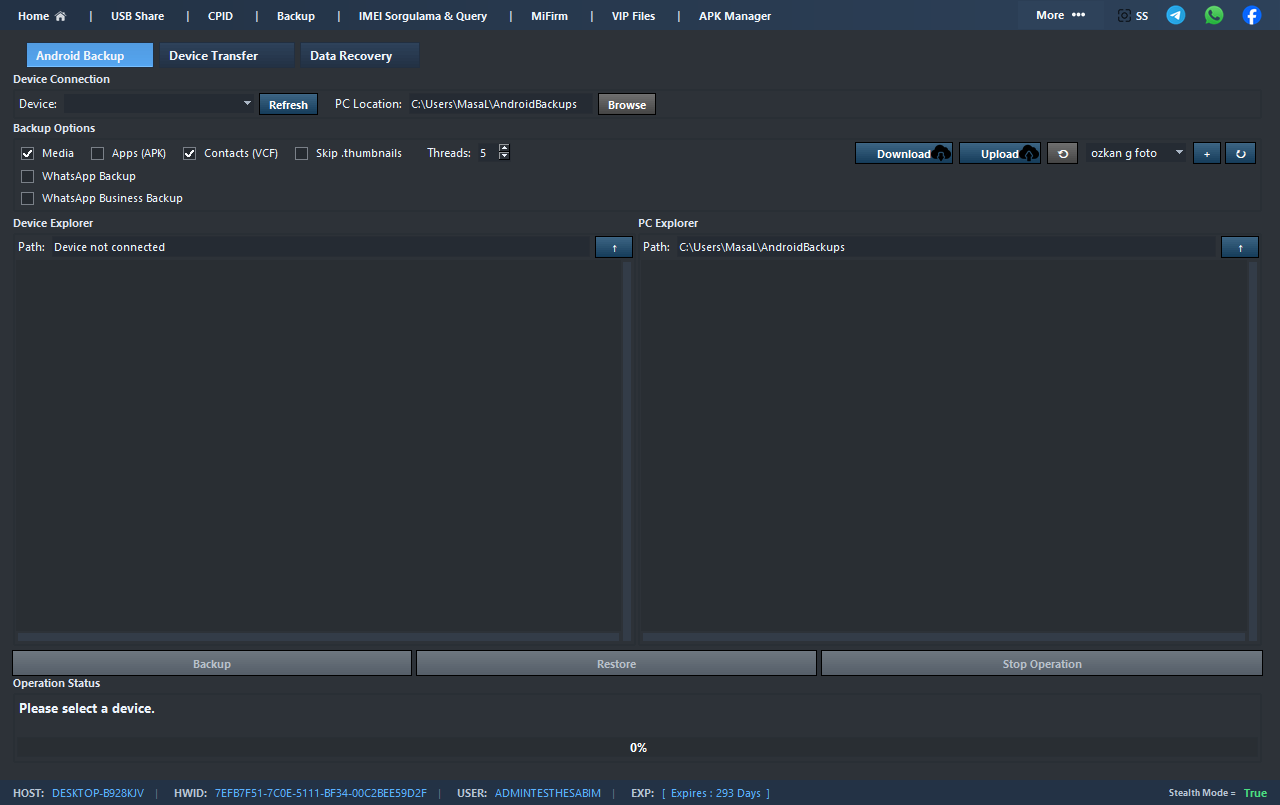1280x805 pixels.
Task: Click the Home icon in top bar
Action: (42, 16)
